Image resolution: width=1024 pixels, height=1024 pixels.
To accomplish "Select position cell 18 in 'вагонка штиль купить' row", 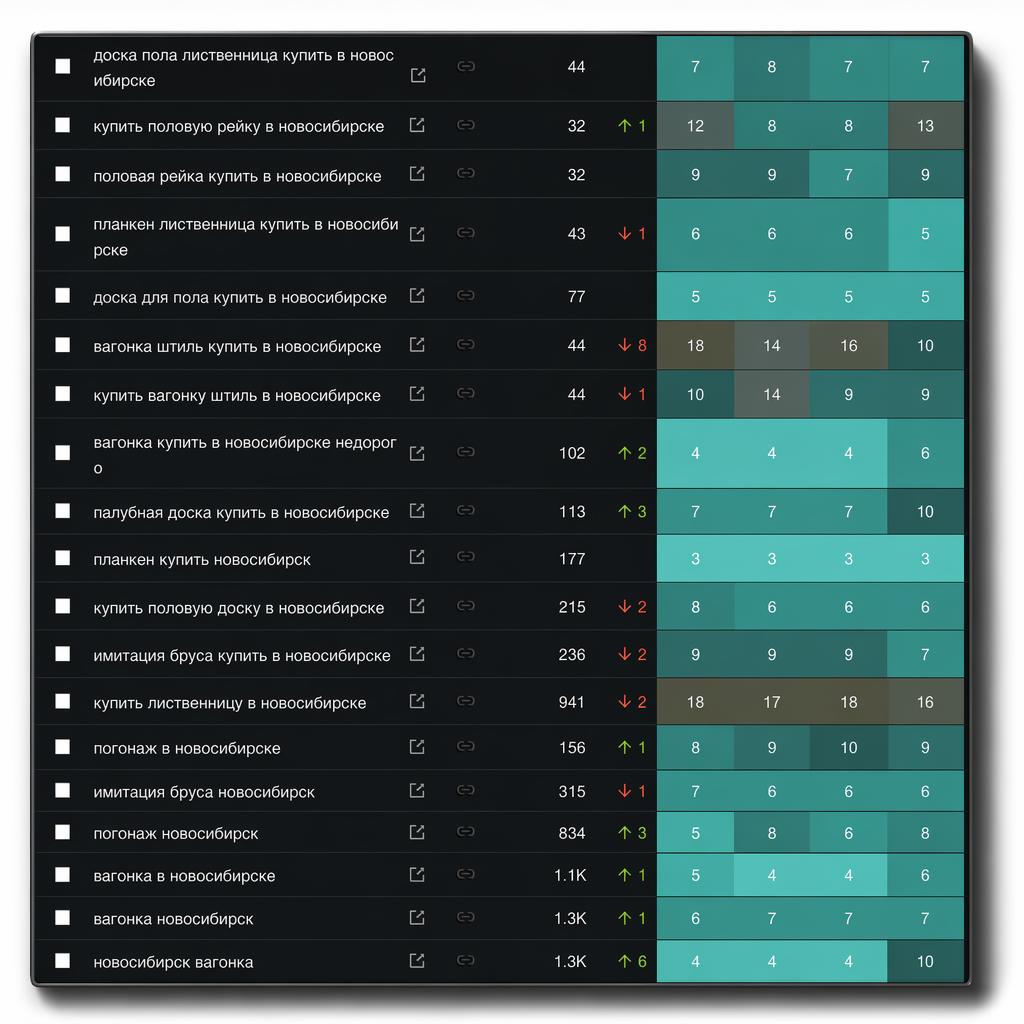I will pos(696,345).
